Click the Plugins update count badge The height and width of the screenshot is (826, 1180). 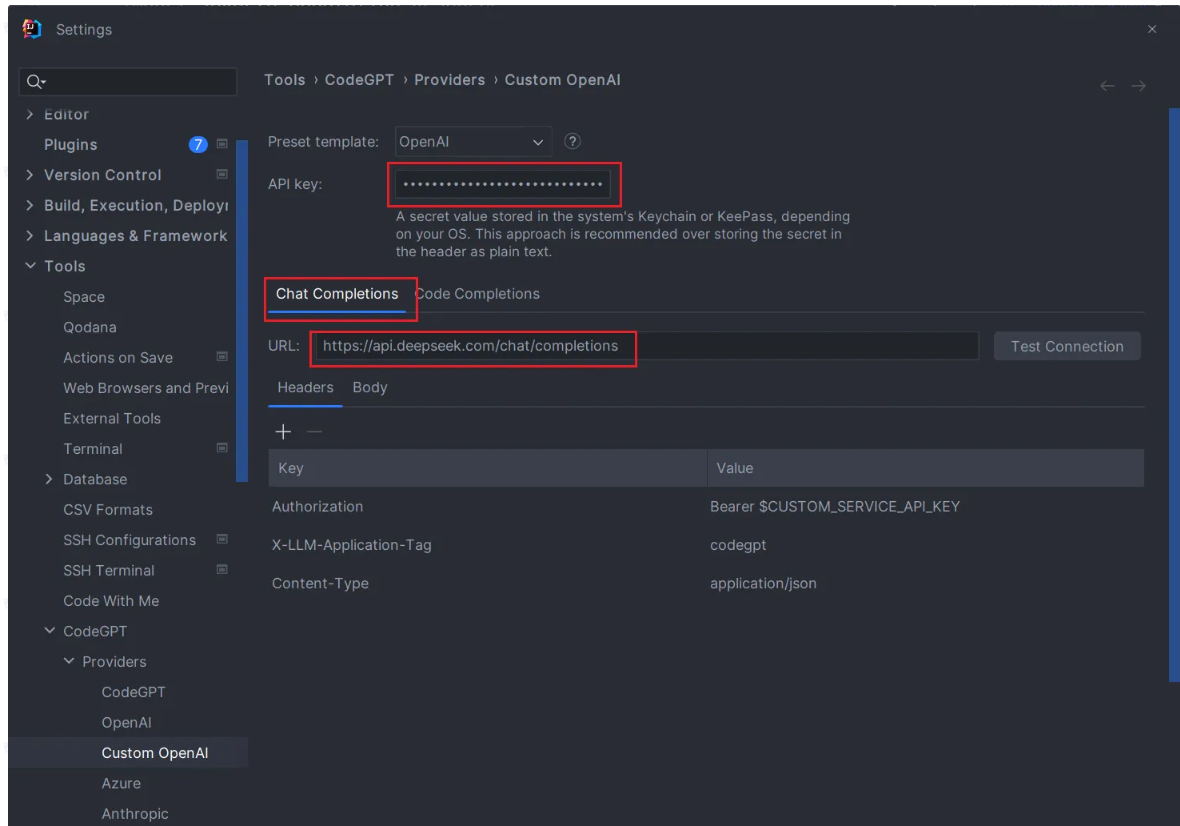click(x=198, y=144)
